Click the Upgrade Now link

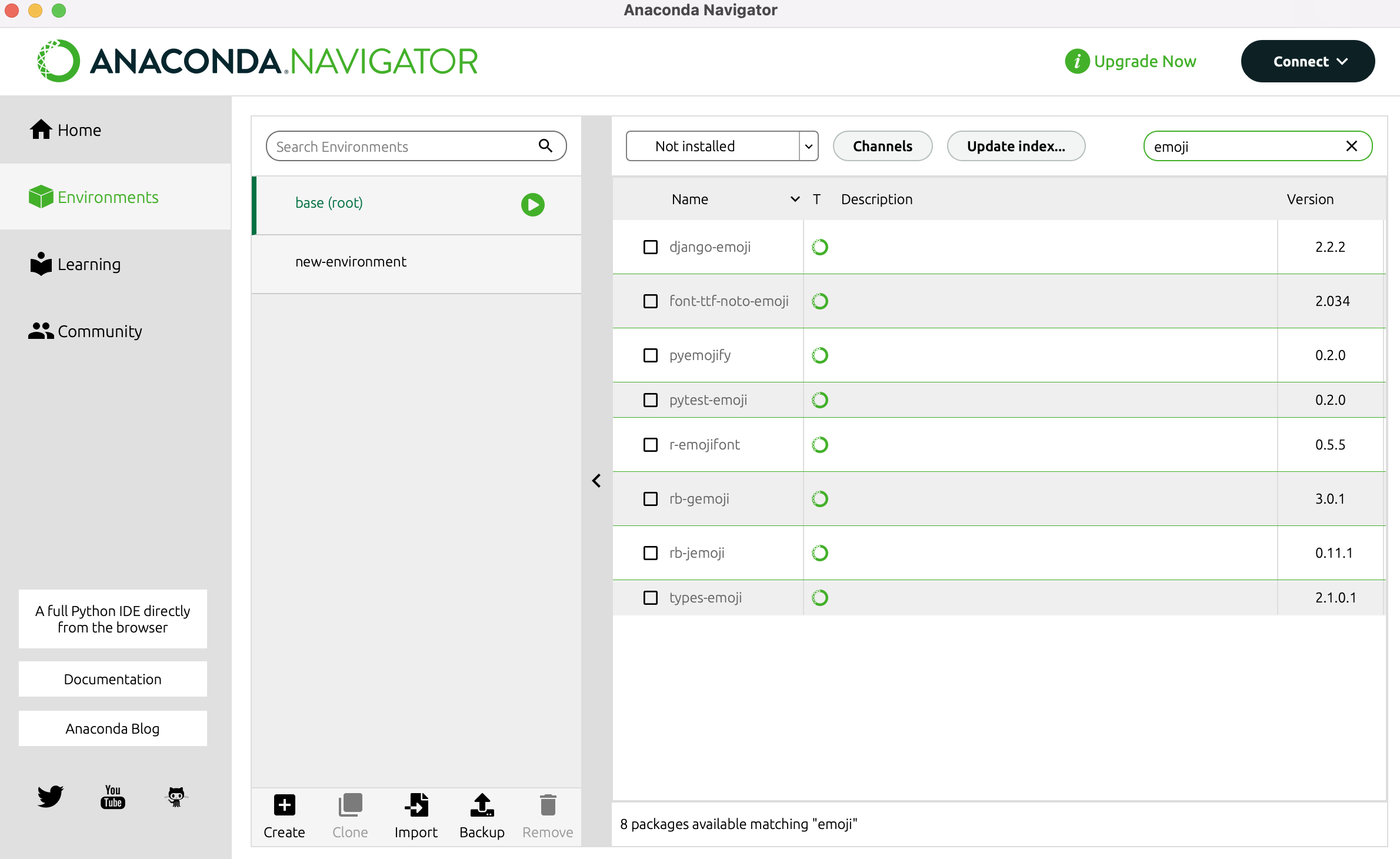click(1145, 61)
